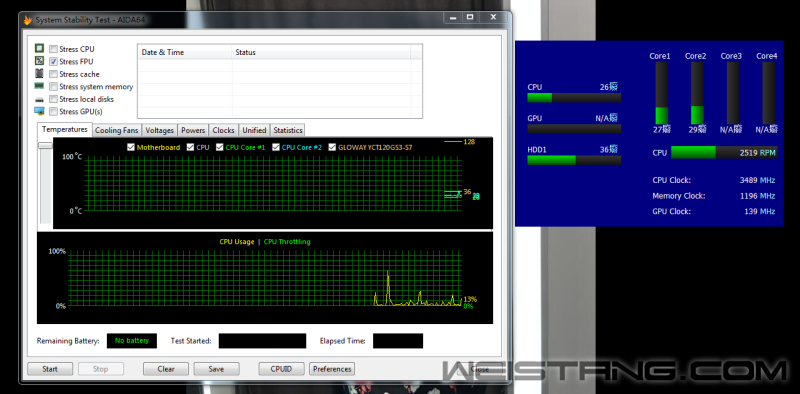Click the Clear button
Image resolution: width=800 pixels, height=394 pixels.
pos(166,369)
